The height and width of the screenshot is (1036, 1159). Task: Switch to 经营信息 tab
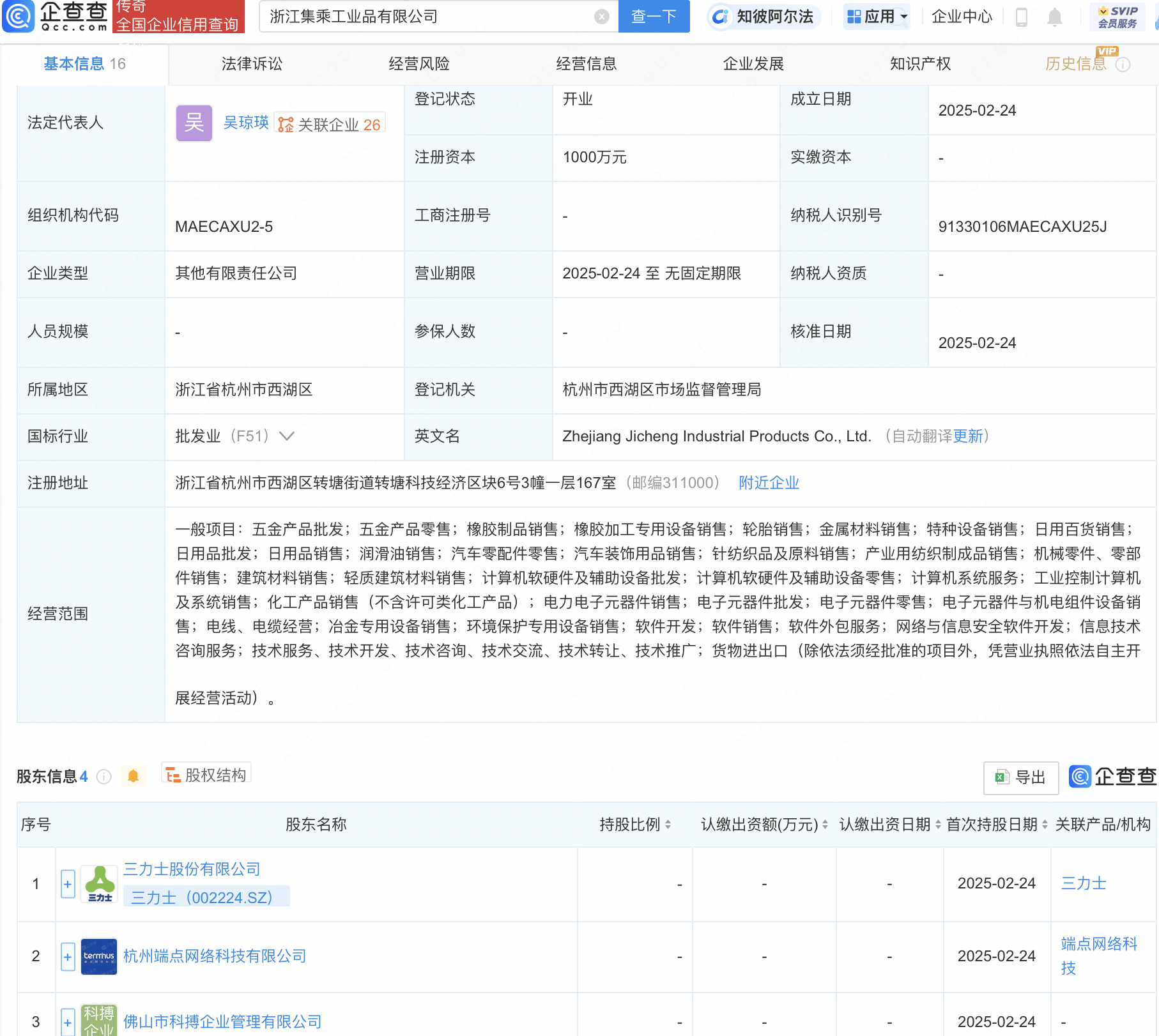587,64
